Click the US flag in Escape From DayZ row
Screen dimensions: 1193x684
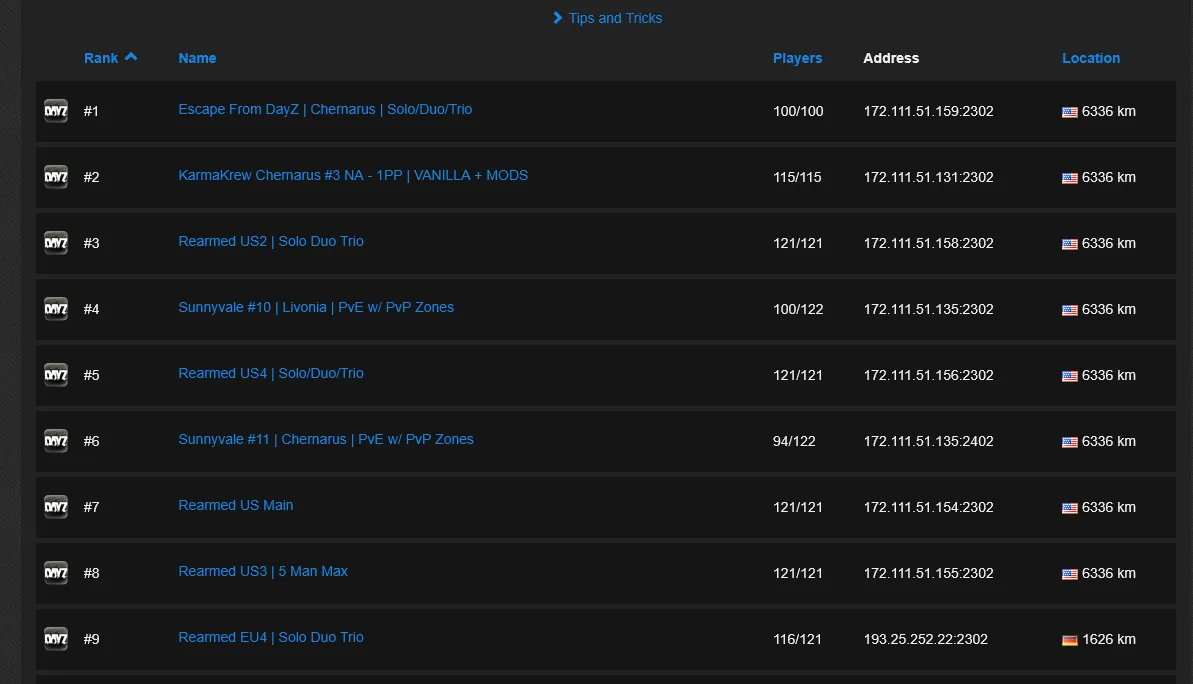1070,112
